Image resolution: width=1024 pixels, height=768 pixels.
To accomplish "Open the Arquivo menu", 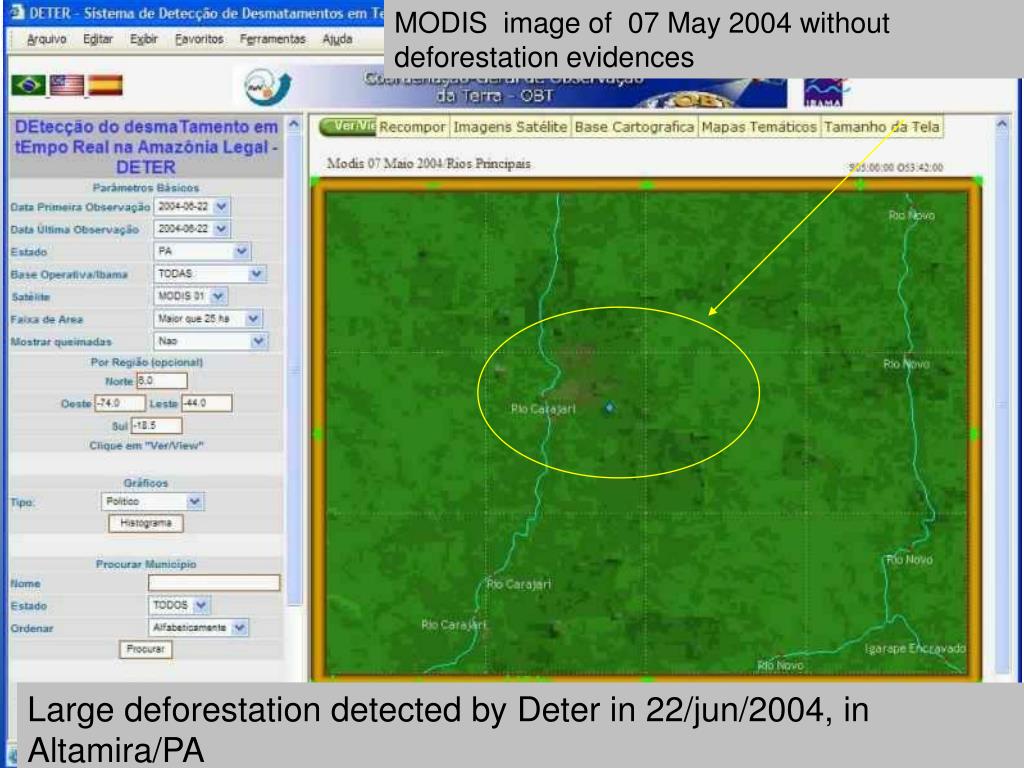I will click(46, 39).
